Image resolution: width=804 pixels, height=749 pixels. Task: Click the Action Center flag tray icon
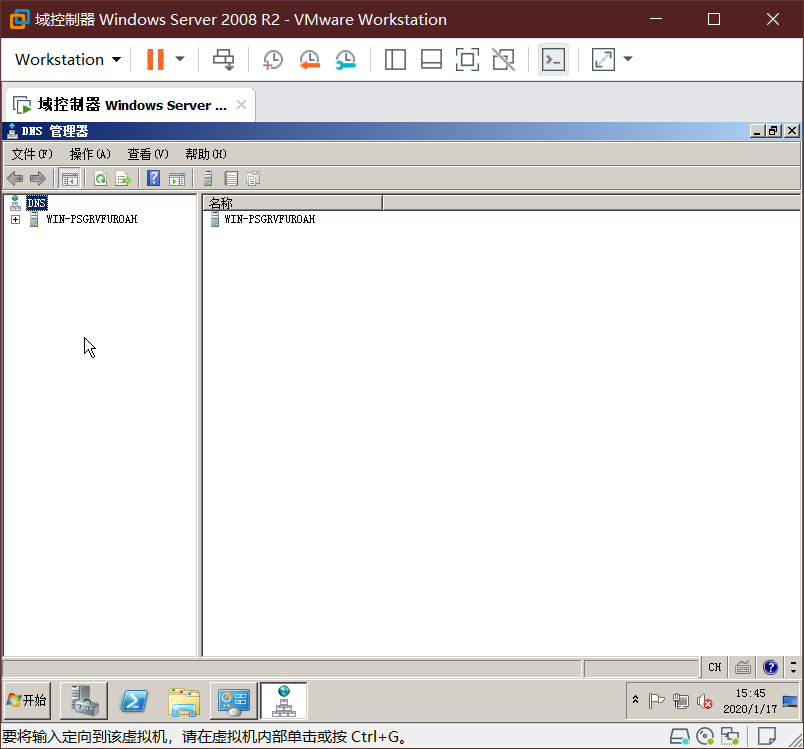(x=656, y=700)
